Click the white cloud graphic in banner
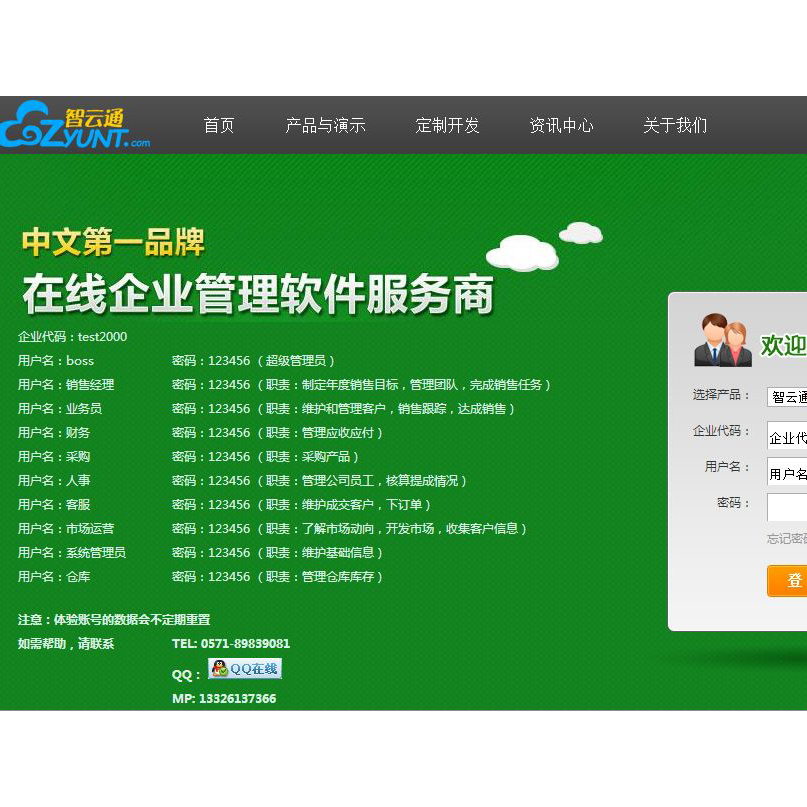807x807 pixels. 522,252
